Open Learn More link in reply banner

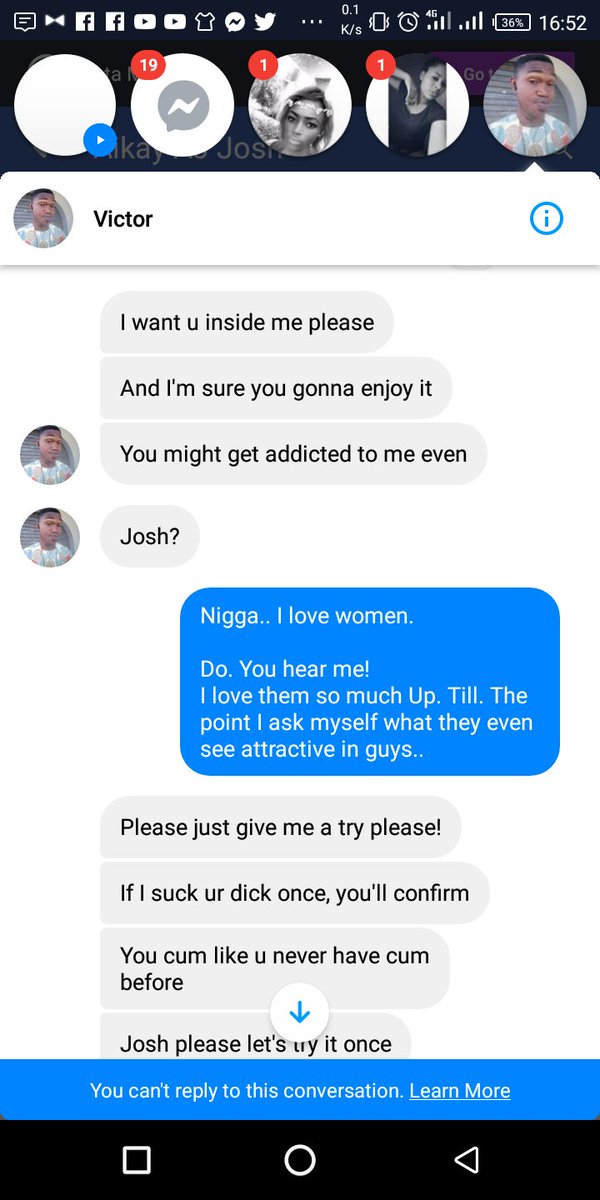point(460,1091)
